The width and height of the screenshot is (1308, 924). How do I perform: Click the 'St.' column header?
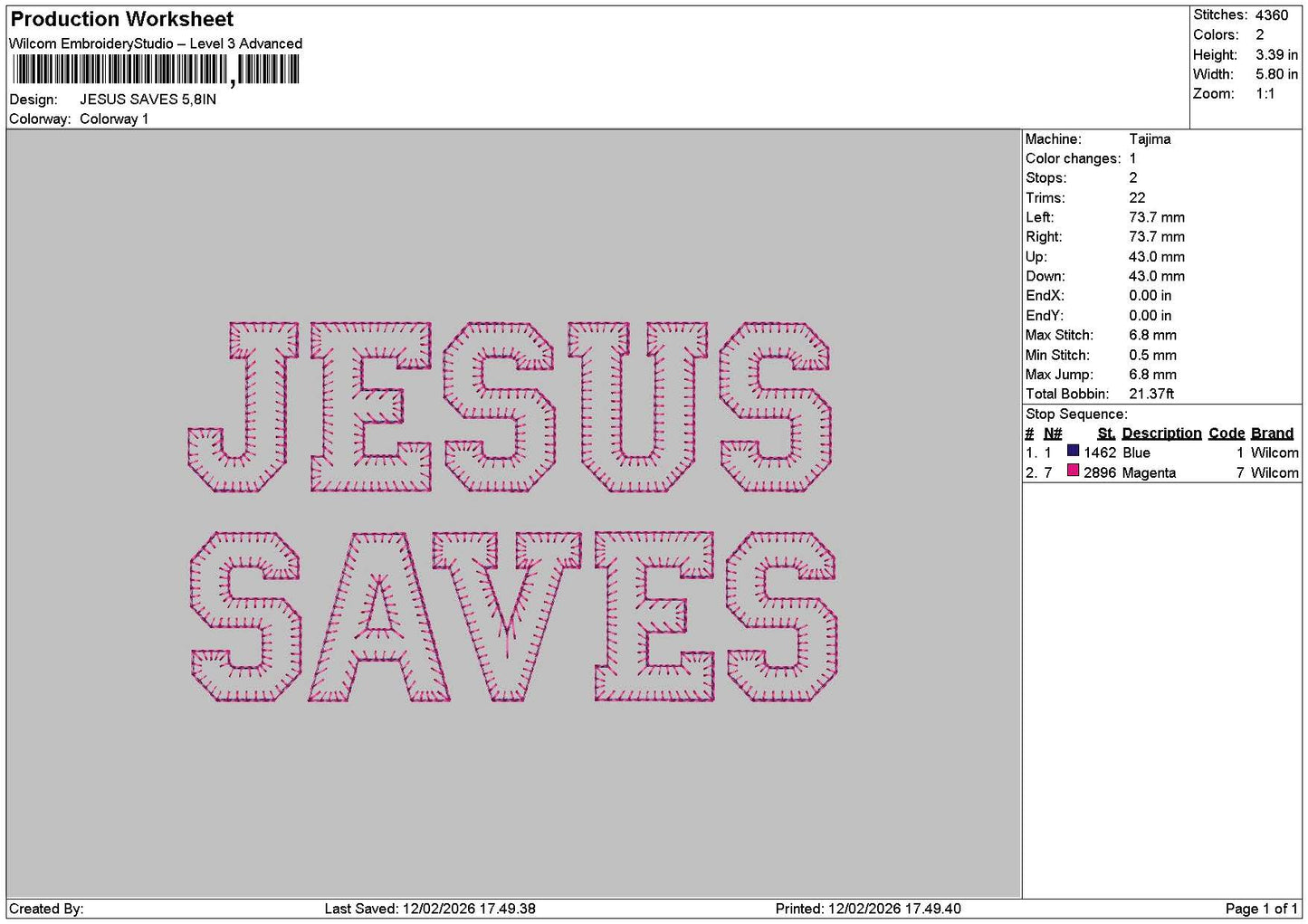coord(1106,433)
